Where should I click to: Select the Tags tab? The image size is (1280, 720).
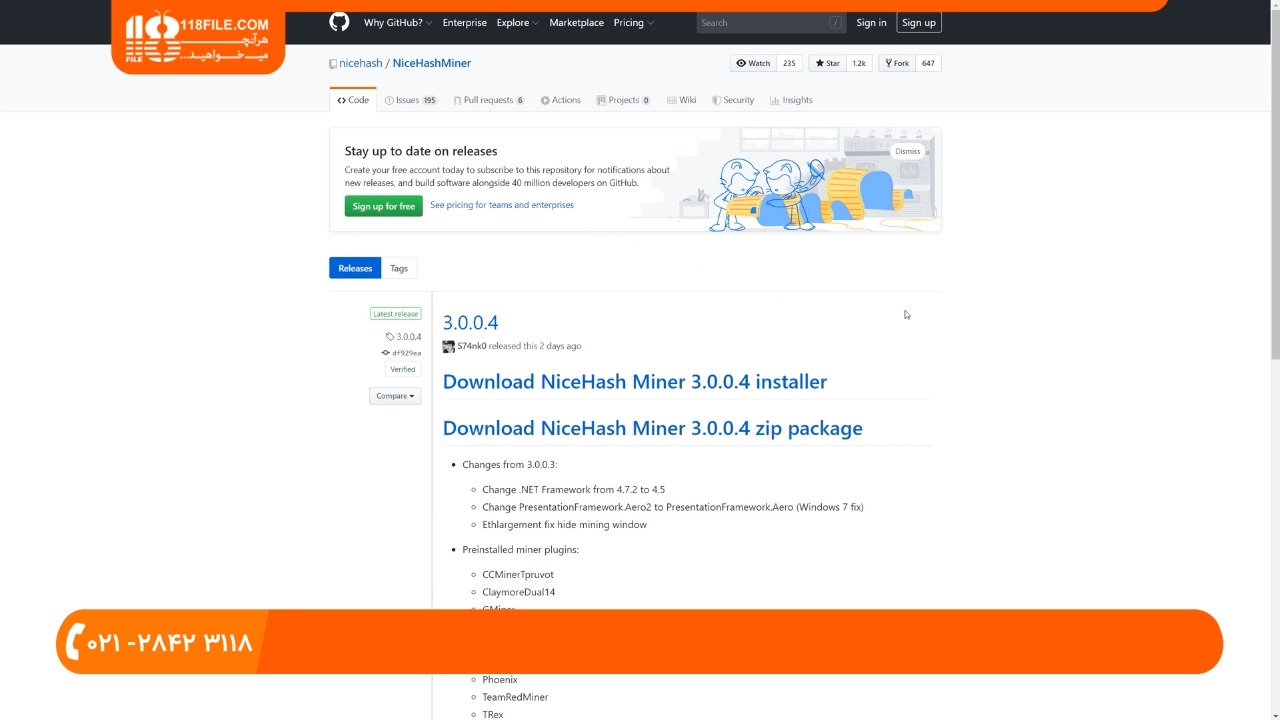click(399, 268)
